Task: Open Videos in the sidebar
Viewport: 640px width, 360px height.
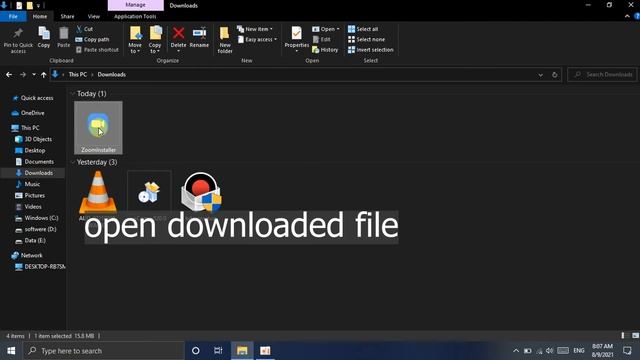Action: (28, 207)
